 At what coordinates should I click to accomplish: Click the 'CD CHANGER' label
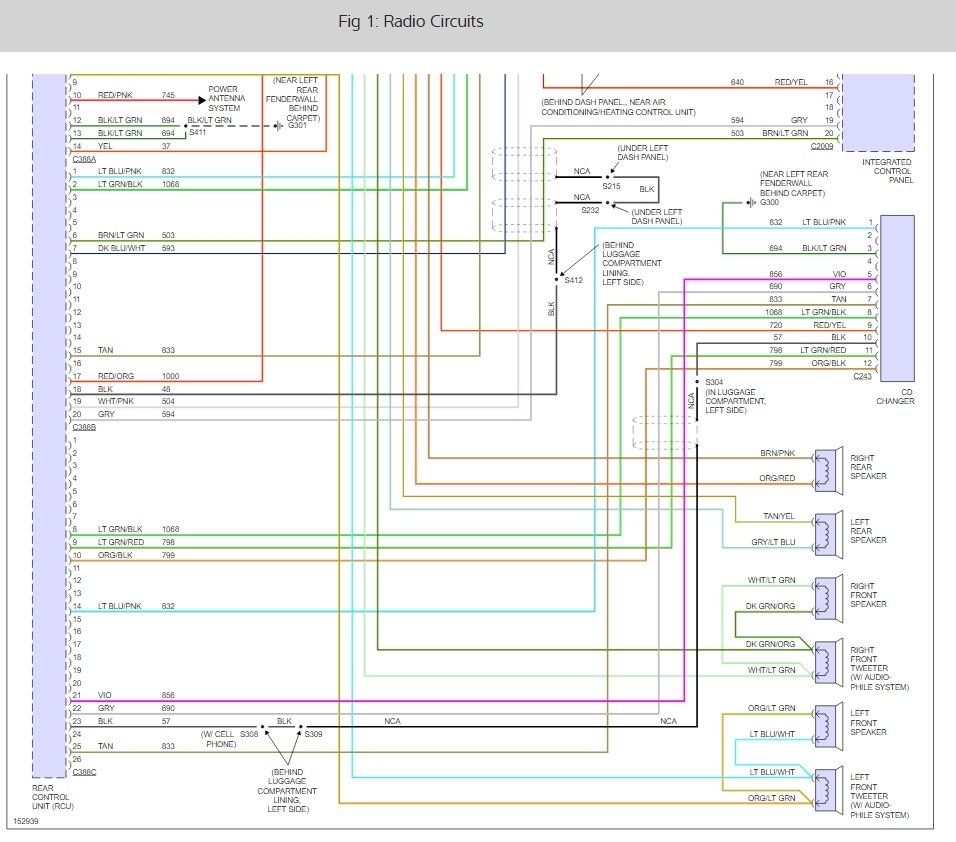(x=896, y=396)
